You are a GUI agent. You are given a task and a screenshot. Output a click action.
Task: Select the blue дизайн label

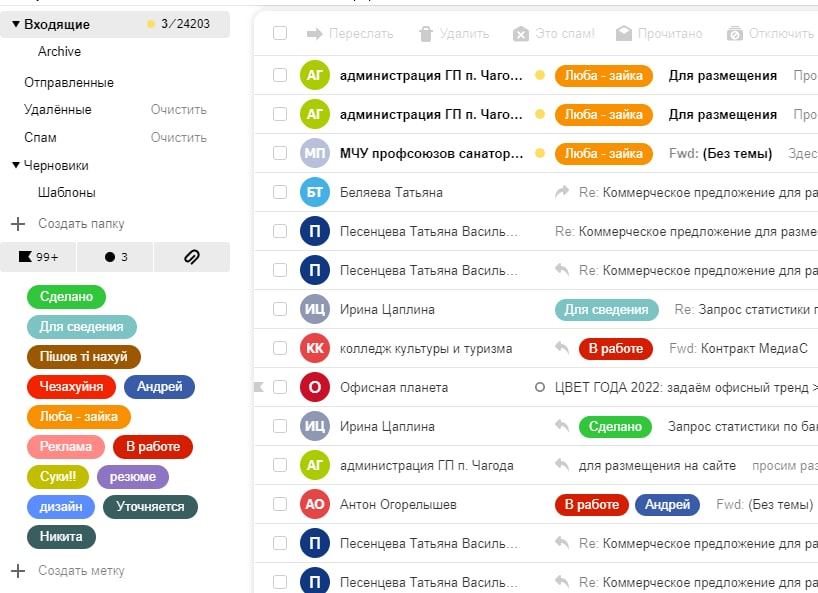pos(61,507)
